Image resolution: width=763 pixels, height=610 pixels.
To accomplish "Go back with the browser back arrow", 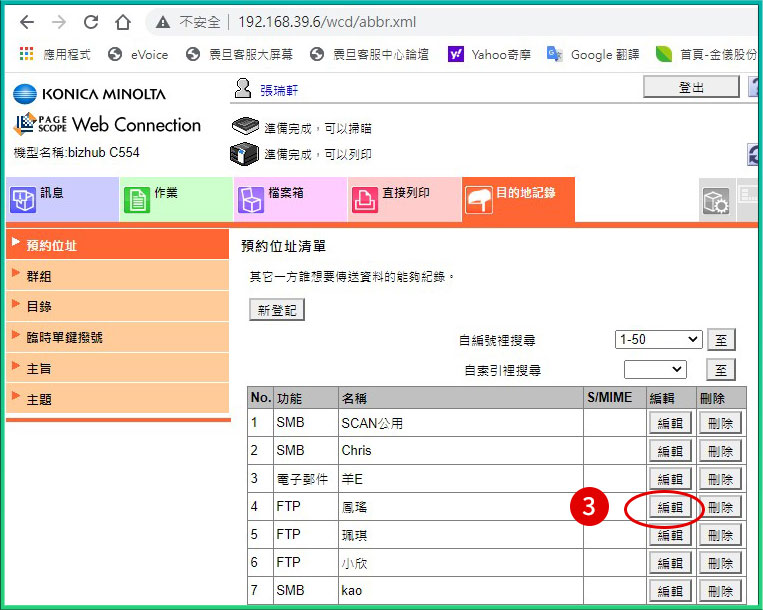I will (27, 22).
